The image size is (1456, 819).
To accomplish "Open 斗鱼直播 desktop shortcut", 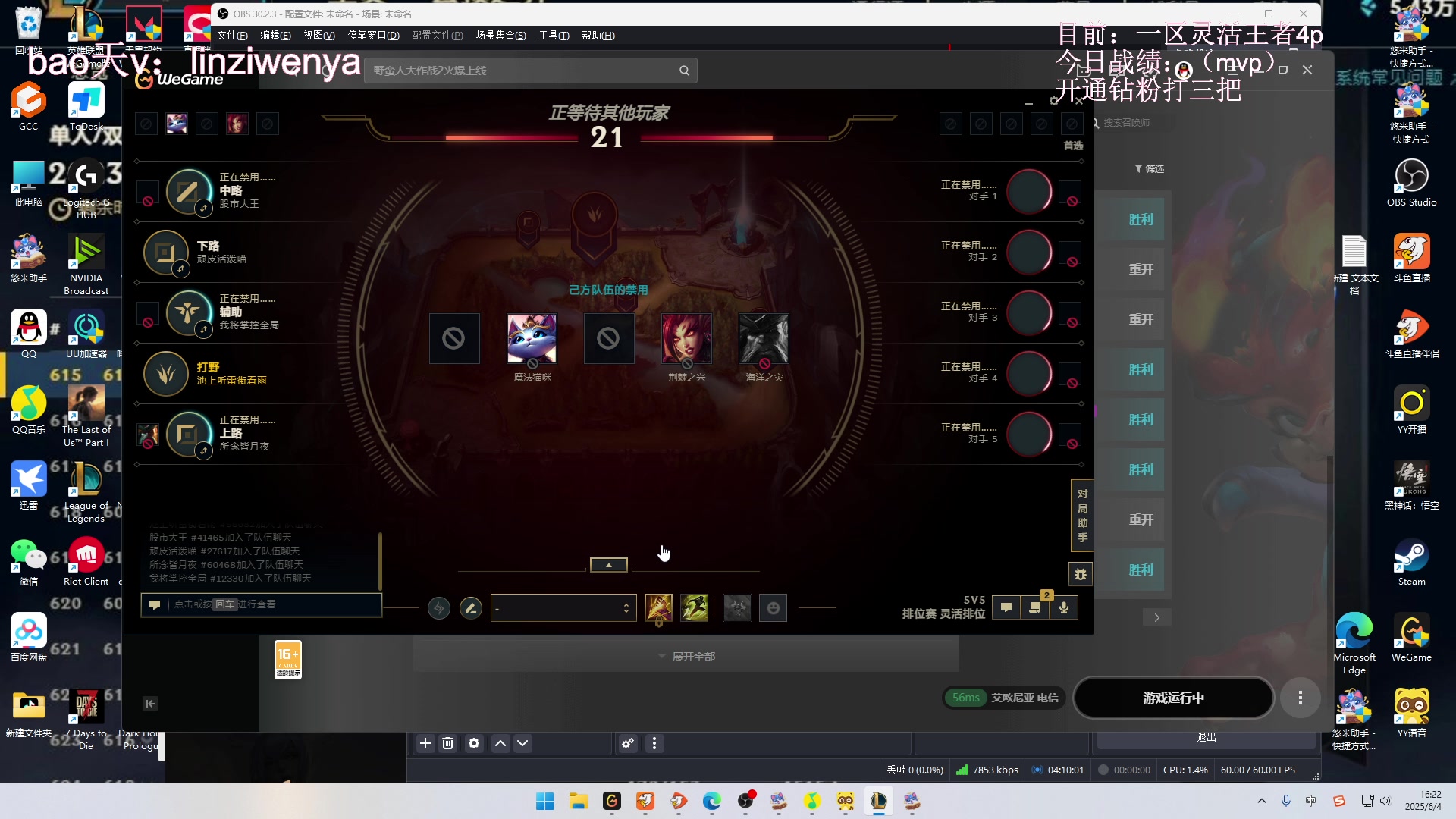I will 1411,259.
